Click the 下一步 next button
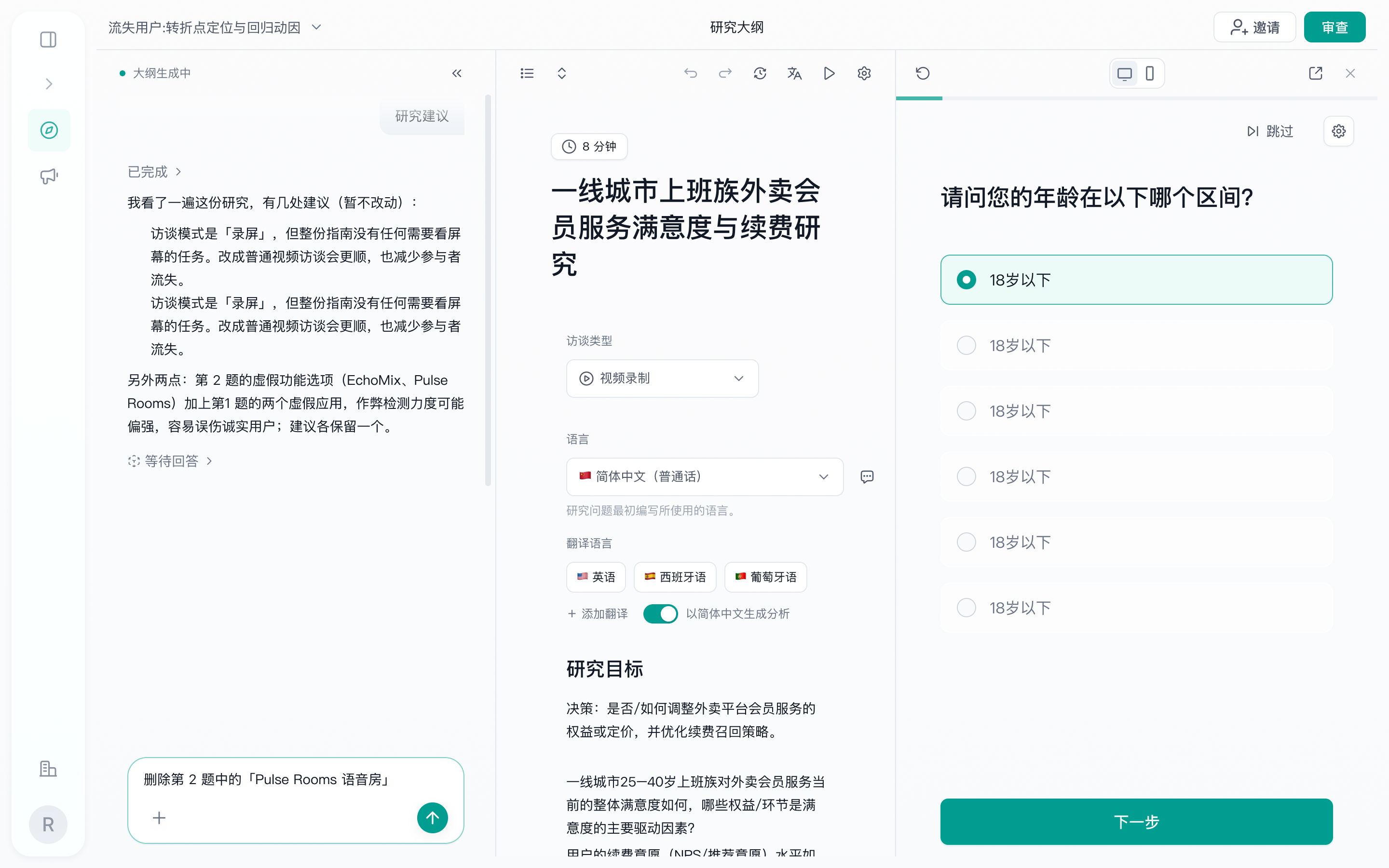 (1136, 822)
